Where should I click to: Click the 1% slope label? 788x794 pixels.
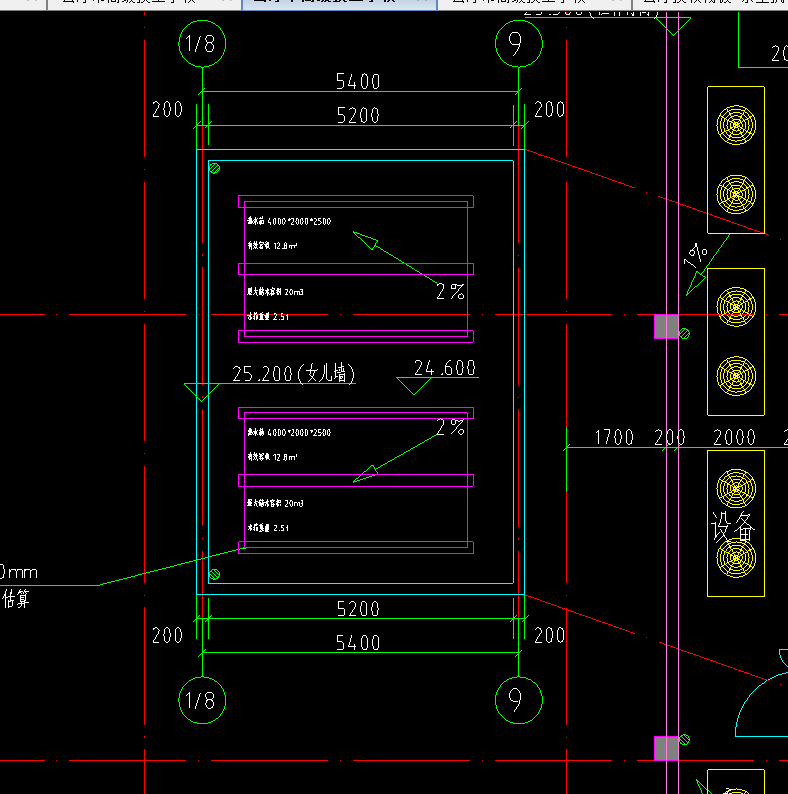(x=696, y=256)
